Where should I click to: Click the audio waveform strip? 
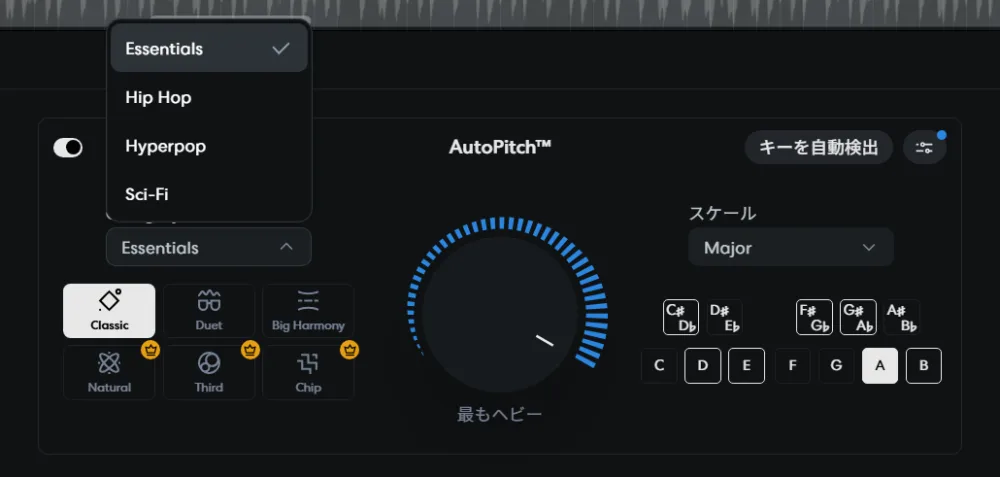click(x=500, y=13)
